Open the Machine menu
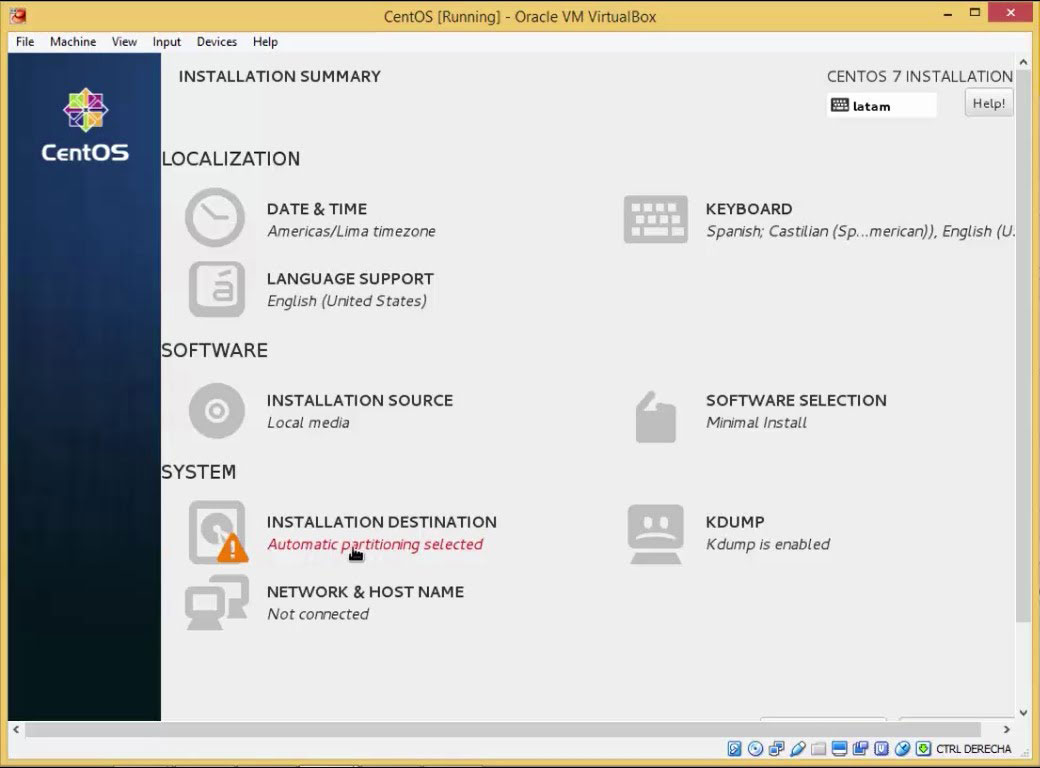 [73, 42]
